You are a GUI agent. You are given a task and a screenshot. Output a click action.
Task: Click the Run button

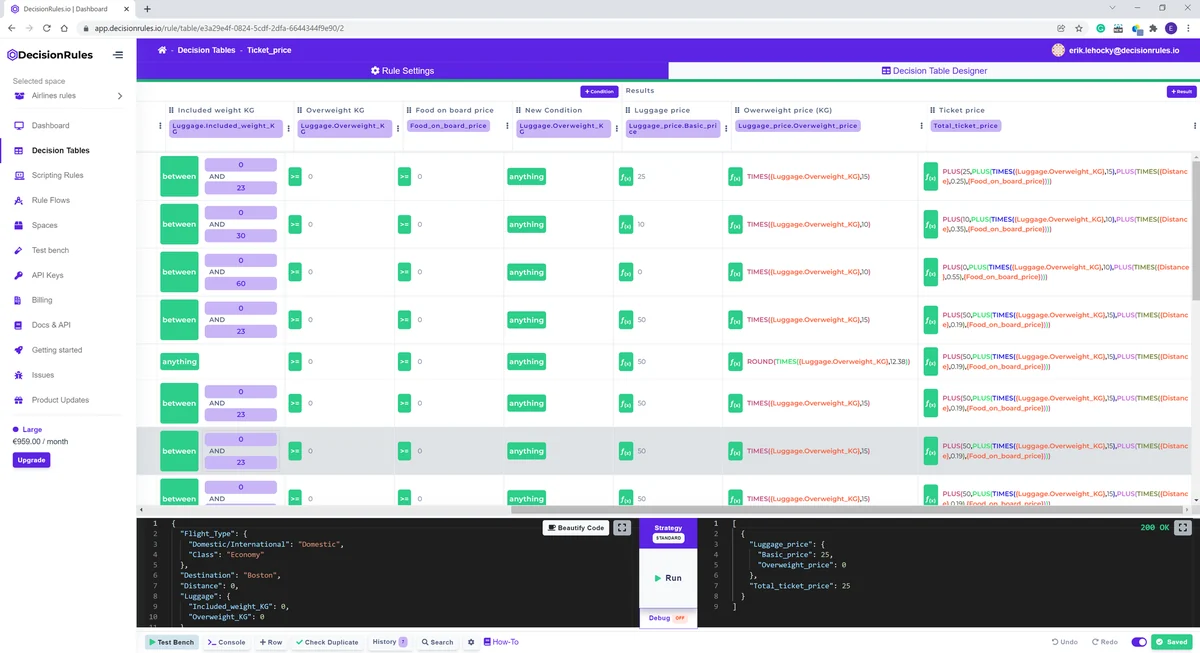point(668,578)
